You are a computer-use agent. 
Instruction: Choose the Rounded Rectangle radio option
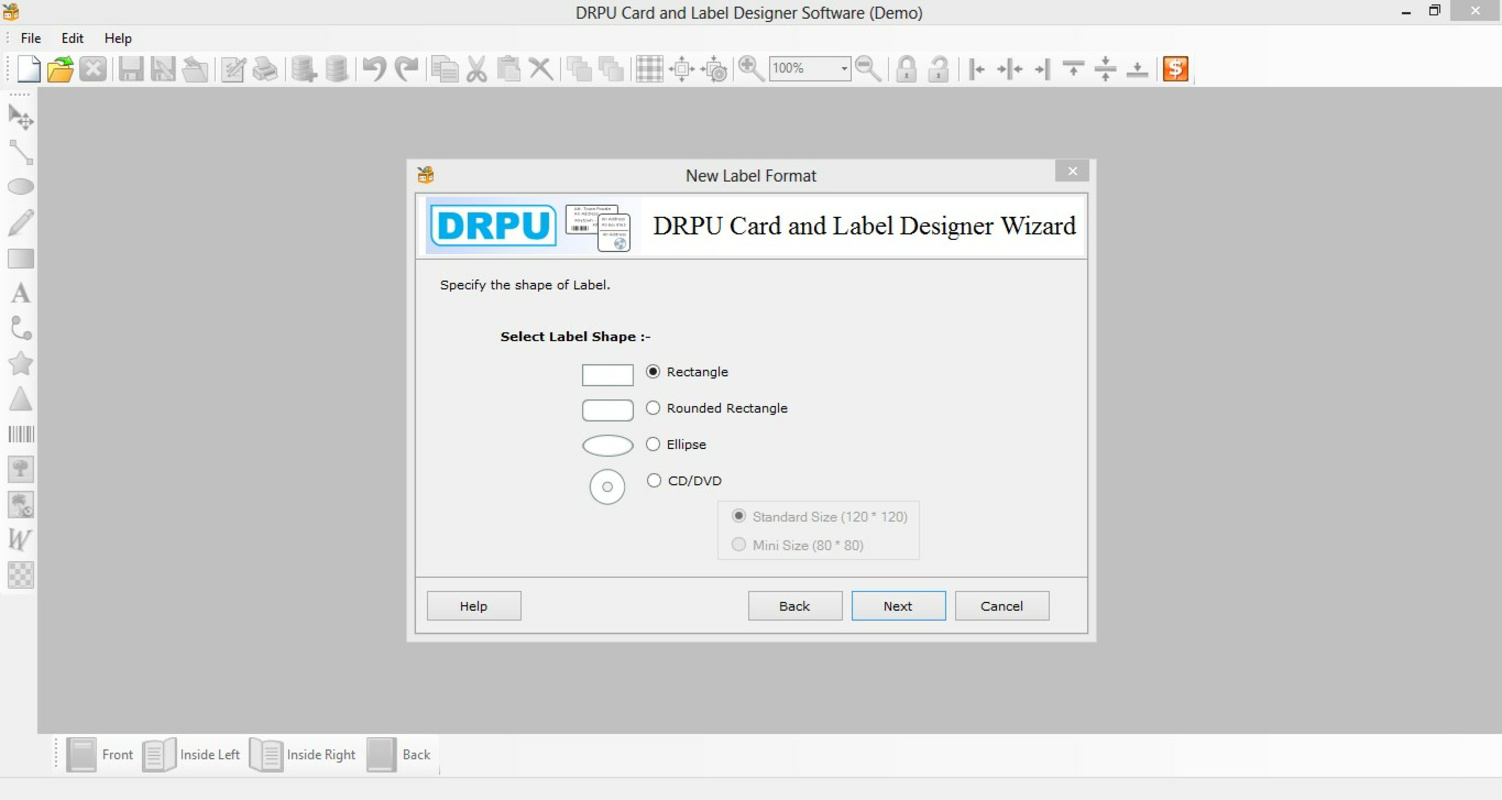(653, 408)
